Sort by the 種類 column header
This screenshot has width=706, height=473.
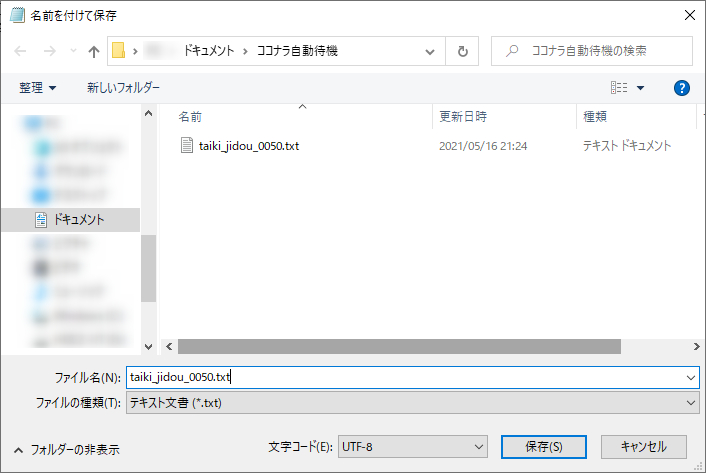click(x=595, y=117)
